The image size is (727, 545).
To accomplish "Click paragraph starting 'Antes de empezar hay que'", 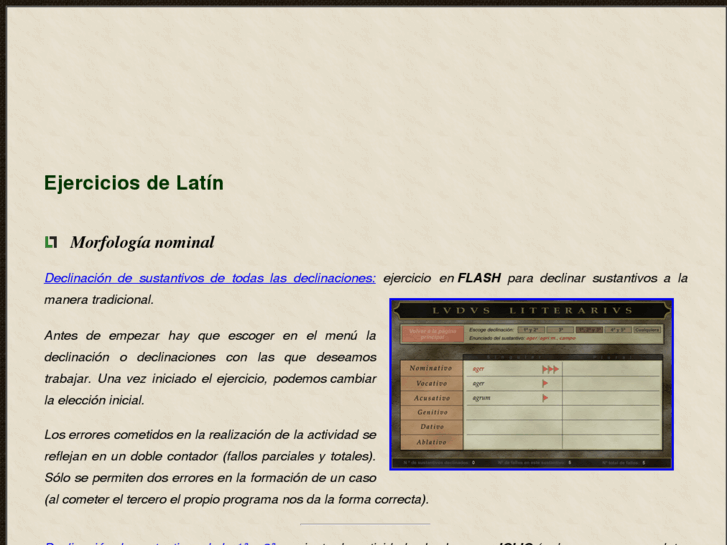I will (x=210, y=367).
